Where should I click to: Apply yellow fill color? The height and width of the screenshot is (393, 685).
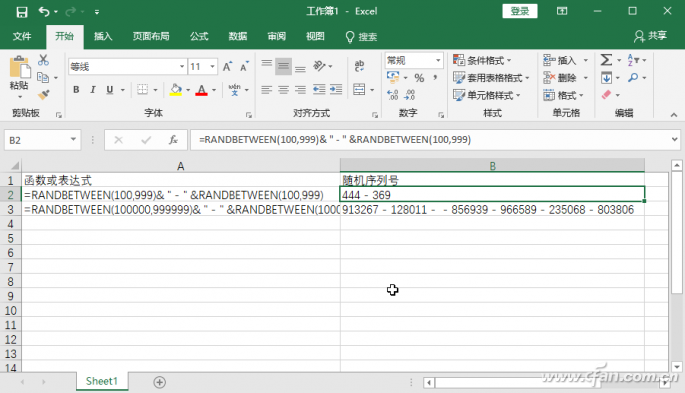click(176, 90)
